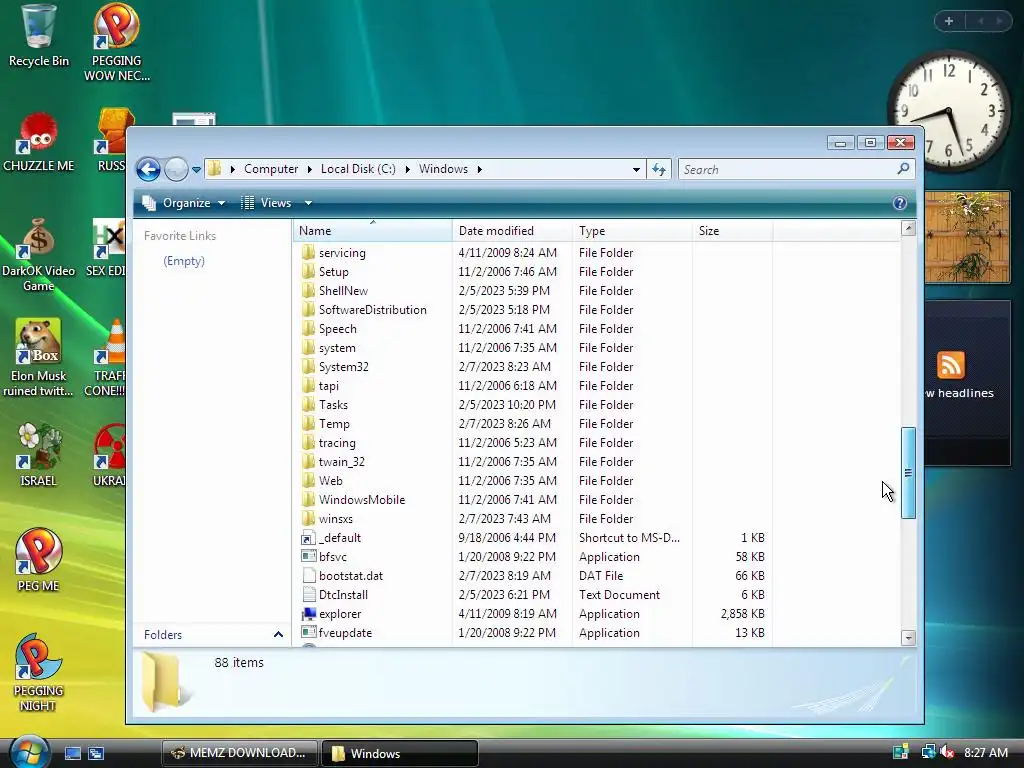This screenshot has height=768, width=1024.
Task: Select the DtcInstall text document
Action: tap(344, 595)
